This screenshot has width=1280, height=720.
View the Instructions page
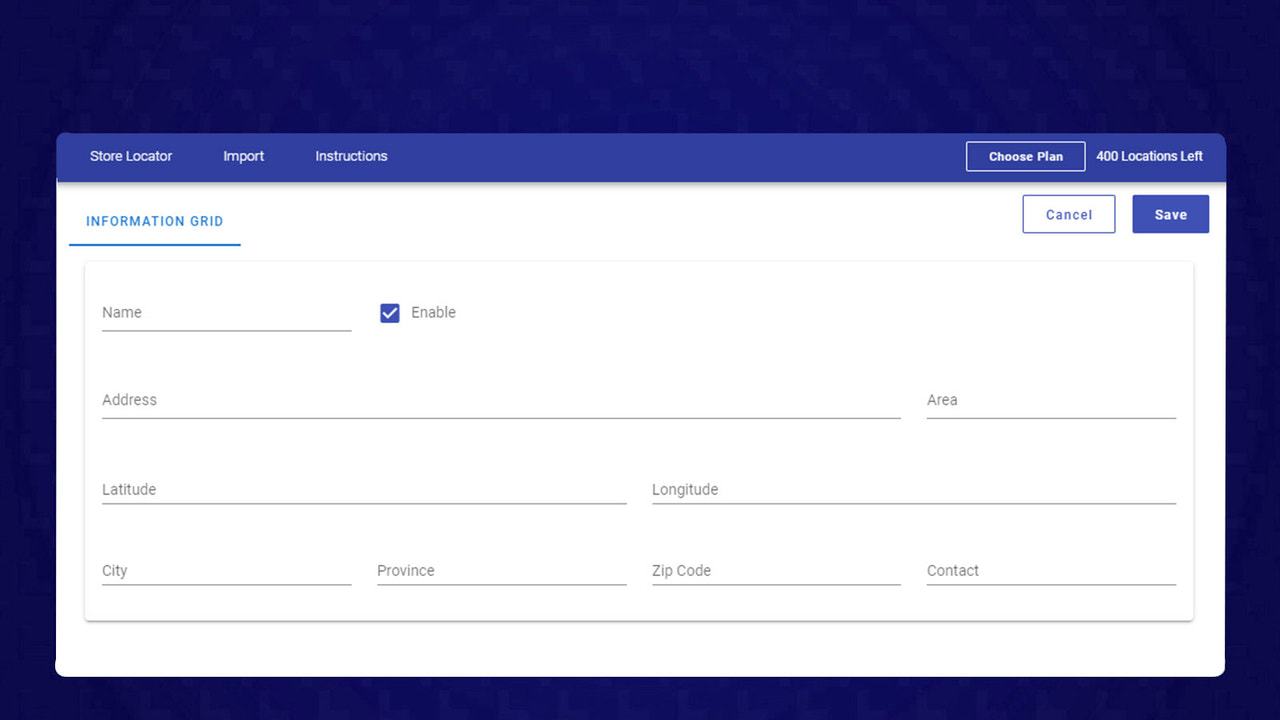click(350, 156)
